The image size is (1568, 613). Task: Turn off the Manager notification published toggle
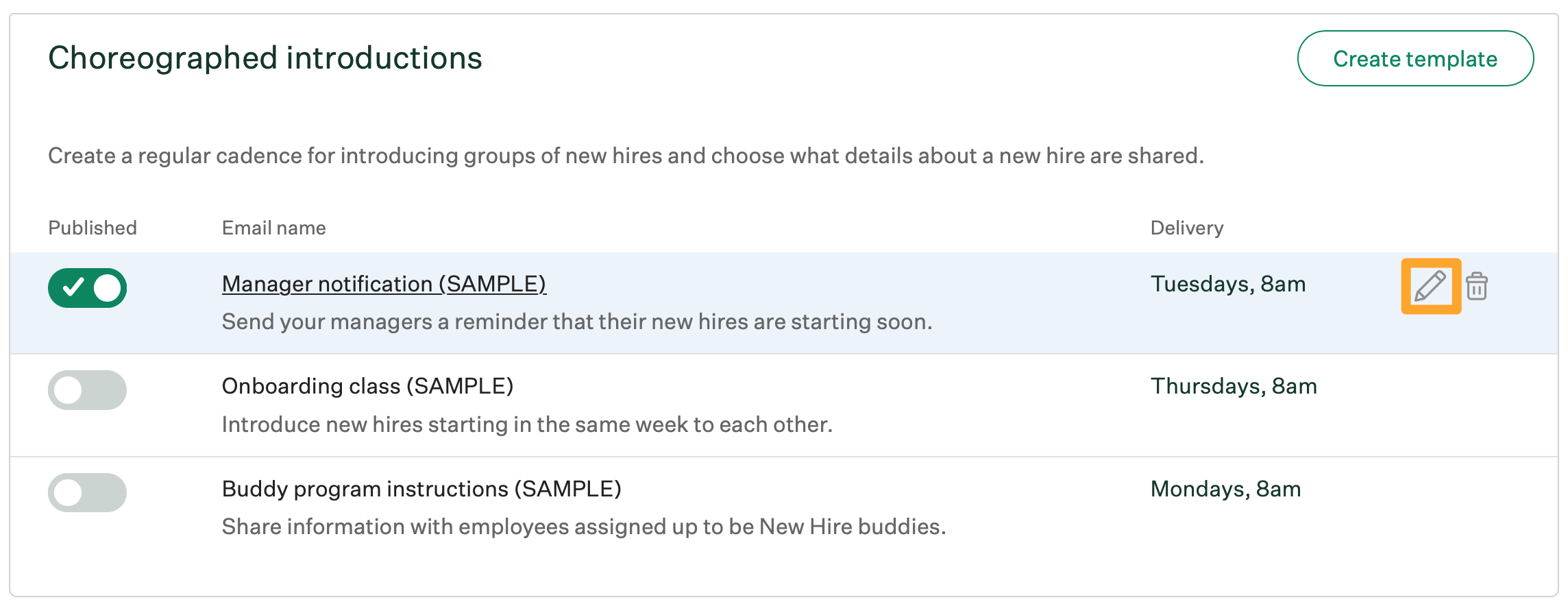tap(87, 288)
